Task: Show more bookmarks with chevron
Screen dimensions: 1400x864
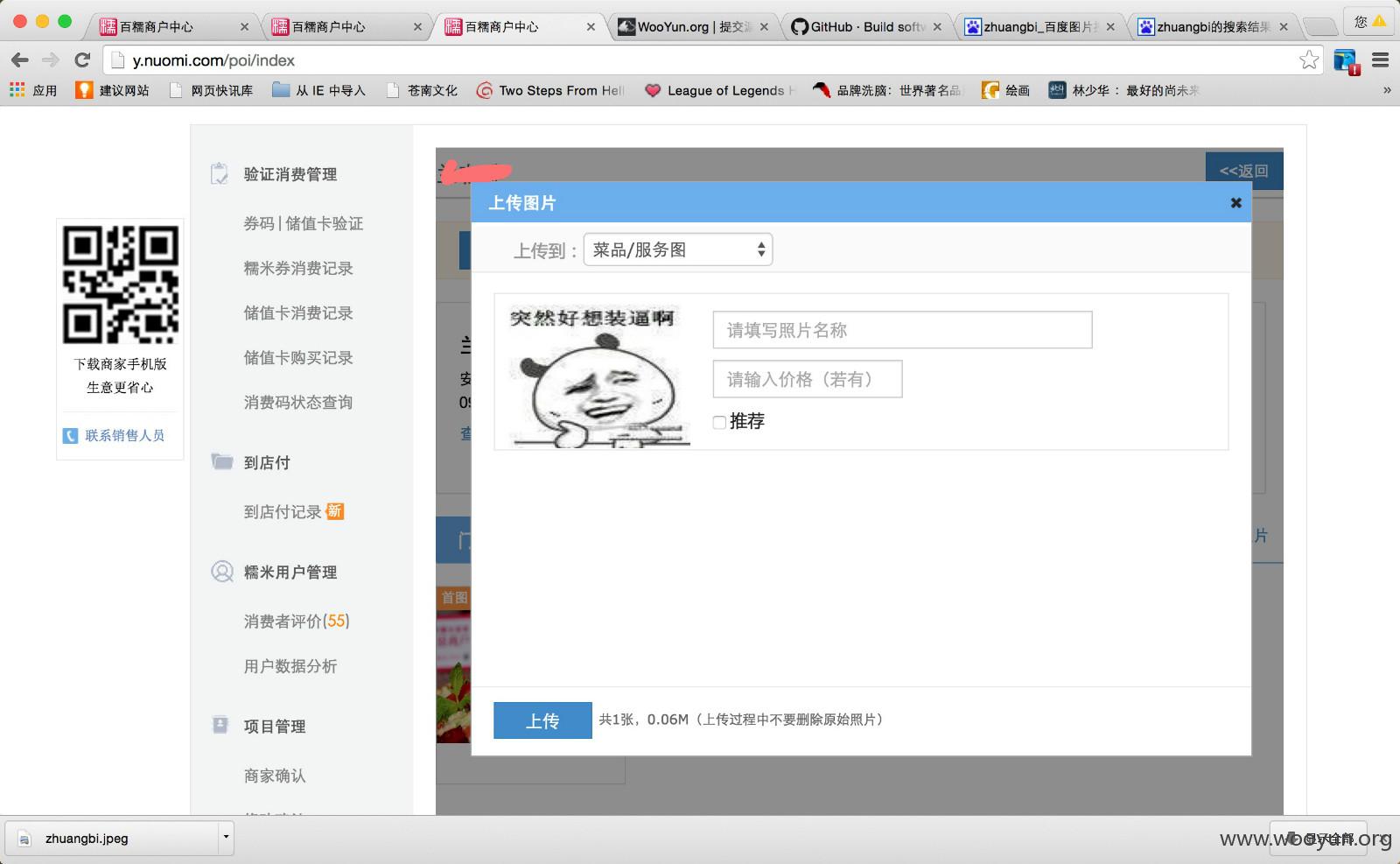Action: point(1387,90)
